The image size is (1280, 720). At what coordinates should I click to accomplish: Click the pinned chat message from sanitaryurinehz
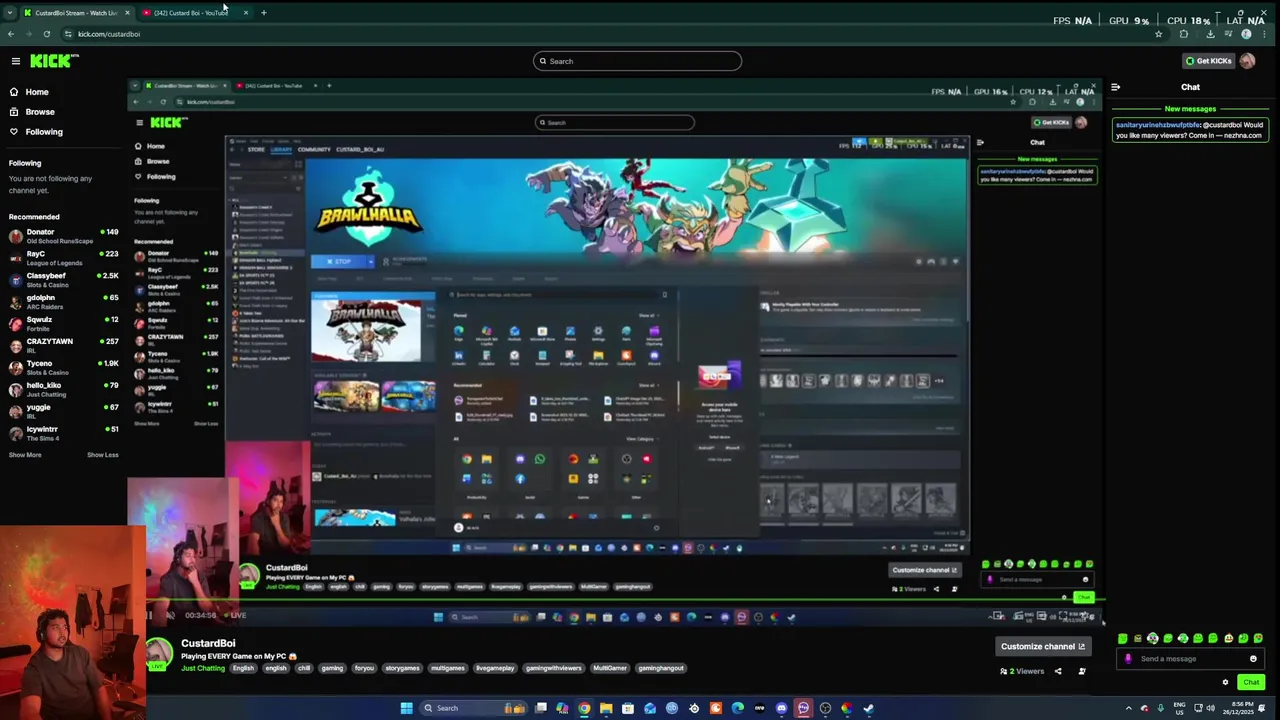pos(1190,130)
